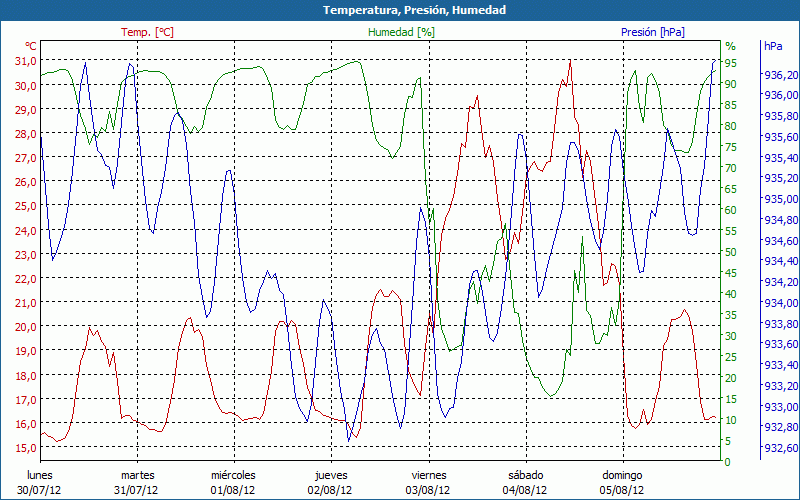
Task: Click the 932,60 pressure axis tick
Action: coord(780,448)
